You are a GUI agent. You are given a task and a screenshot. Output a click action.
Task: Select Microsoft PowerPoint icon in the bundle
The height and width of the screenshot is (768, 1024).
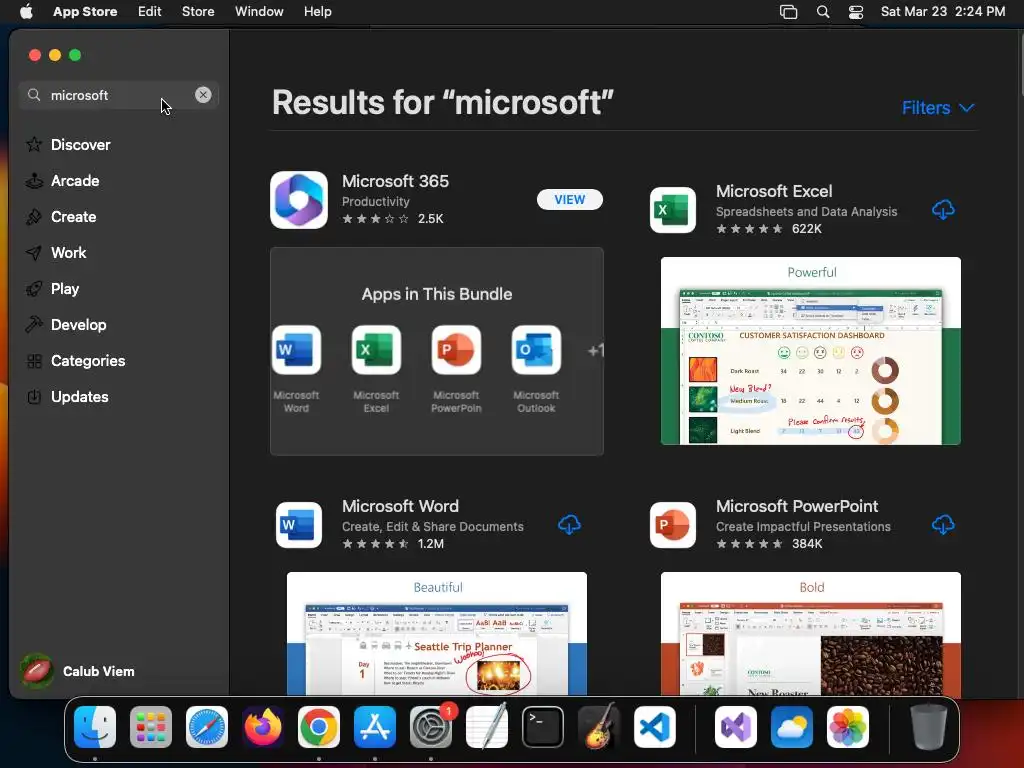(456, 350)
